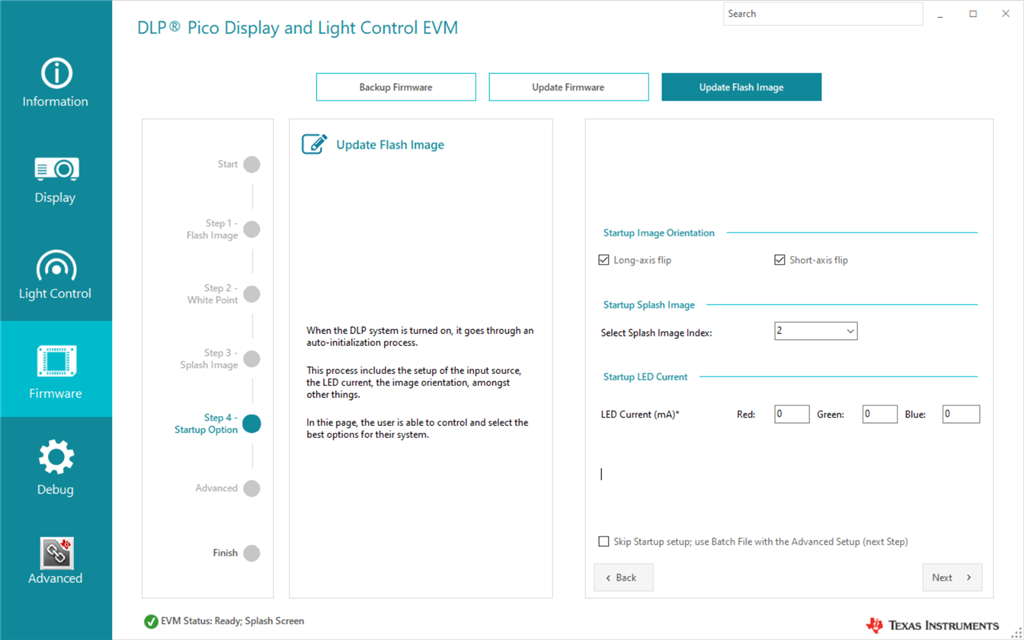Minimize the application window

tap(941, 14)
